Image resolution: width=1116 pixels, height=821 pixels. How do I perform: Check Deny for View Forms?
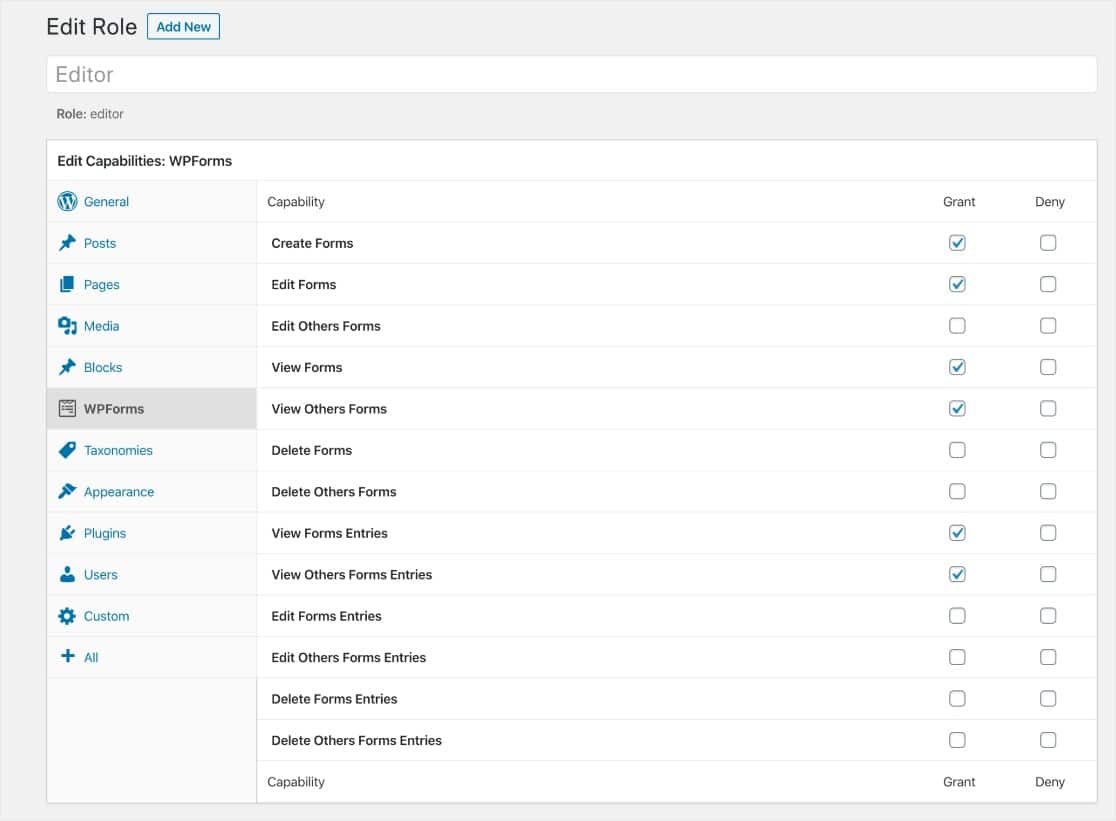pyautogui.click(x=1048, y=367)
